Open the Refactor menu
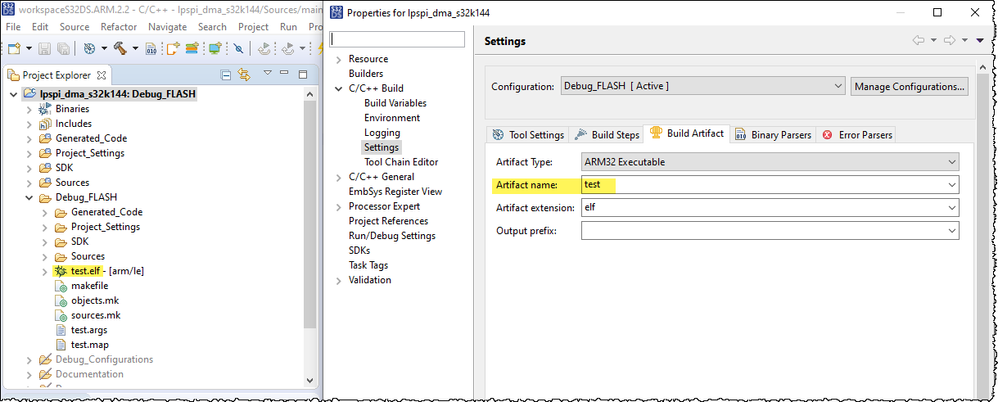Viewport: 998px width, 402px height. (x=119, y=27)
